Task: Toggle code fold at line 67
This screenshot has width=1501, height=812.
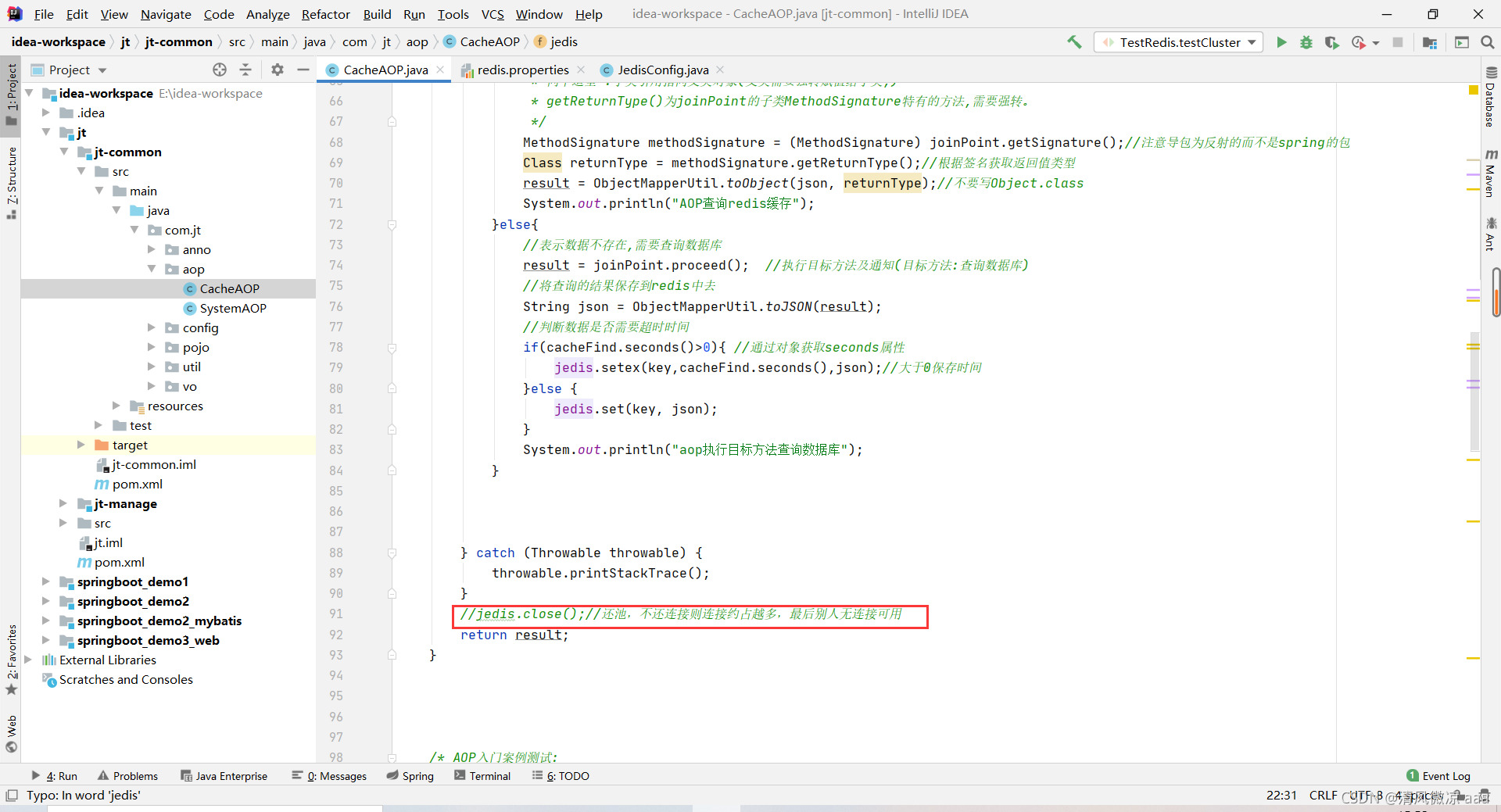Action: coord(392,122)
